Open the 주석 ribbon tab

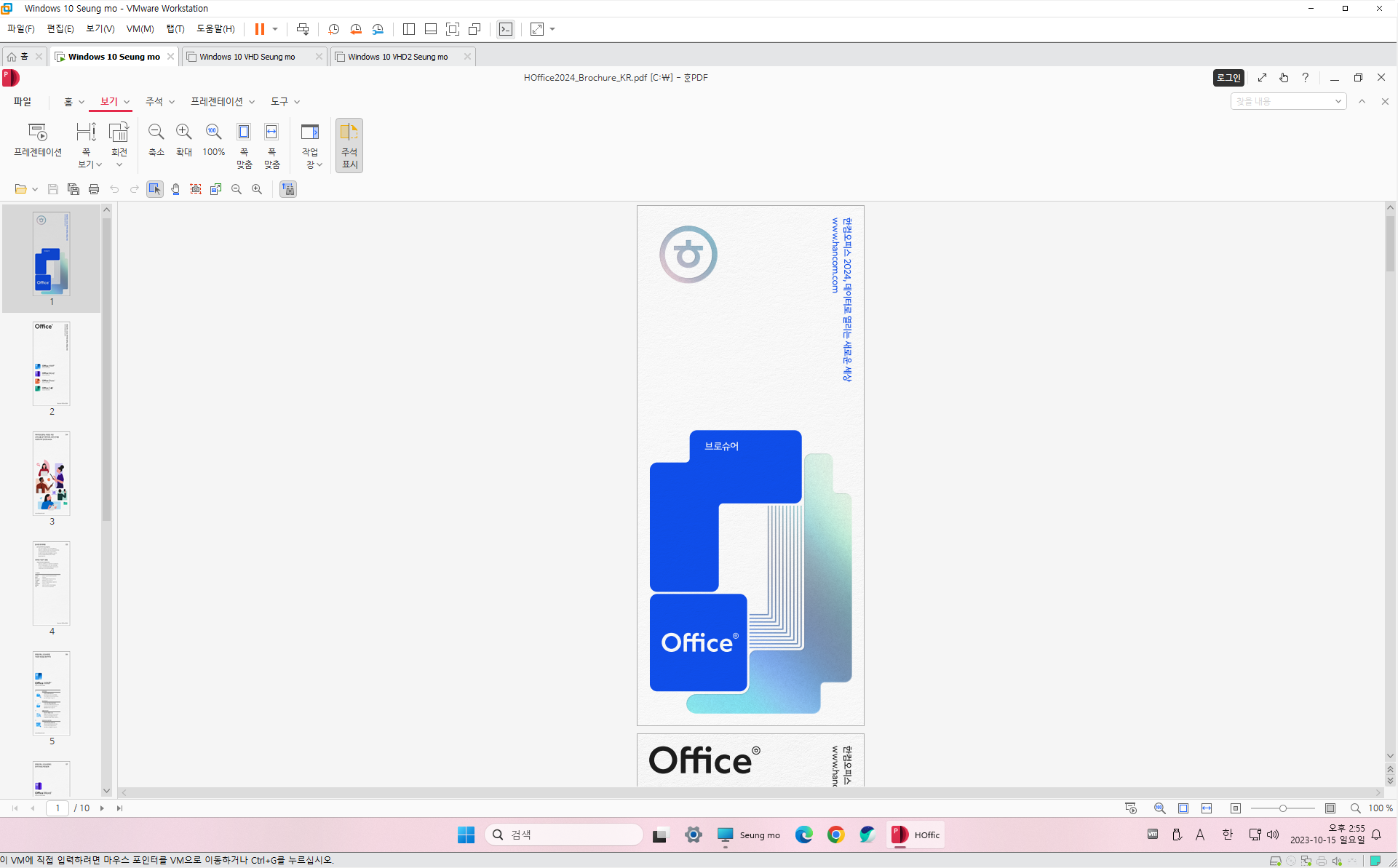pyautogui.click(x=154, y=102)
